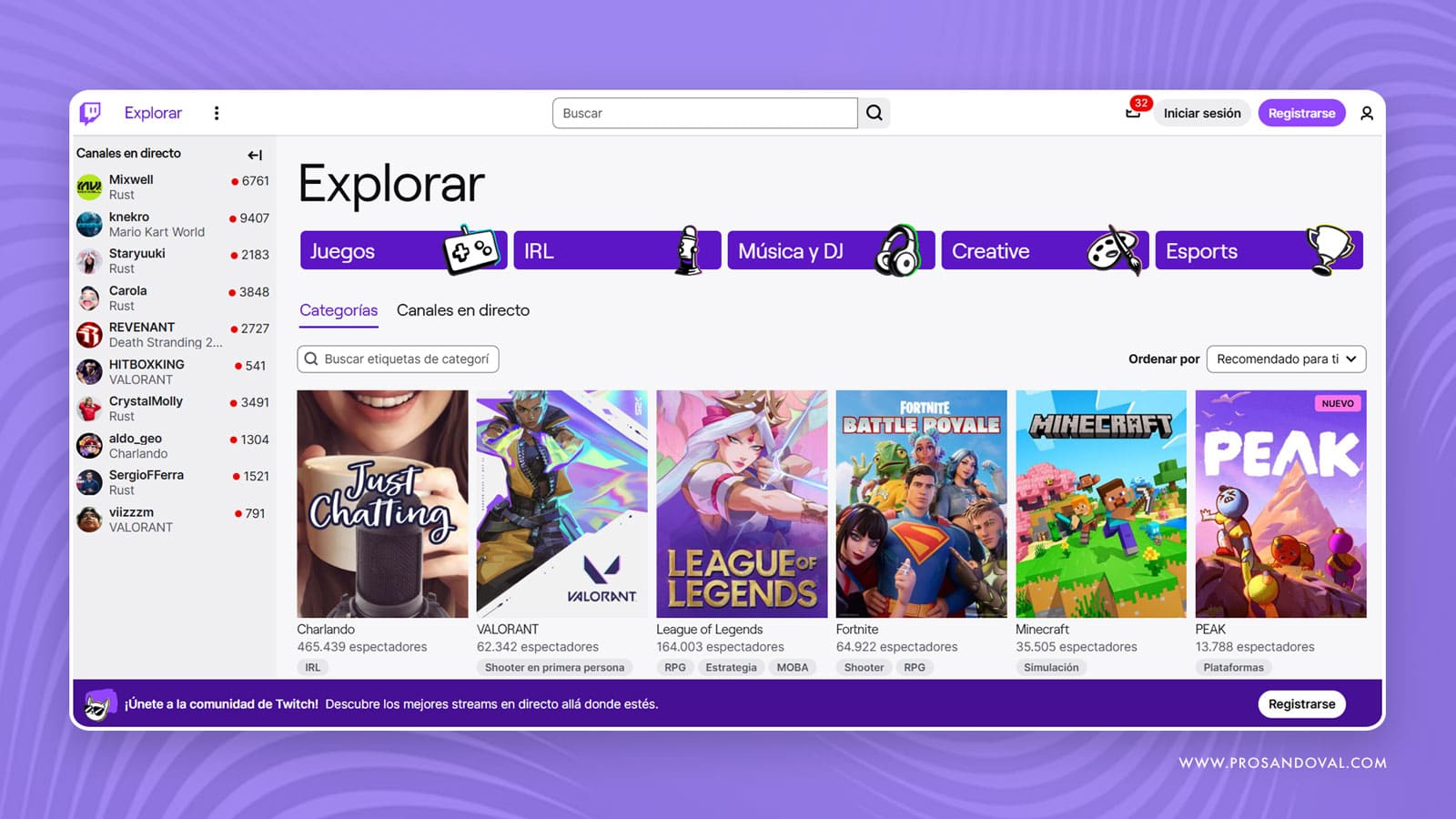Open the Just Chatting category cover
Viewport: 1456px width, 819px height.
pyautogui.click(x=382, y=504)
